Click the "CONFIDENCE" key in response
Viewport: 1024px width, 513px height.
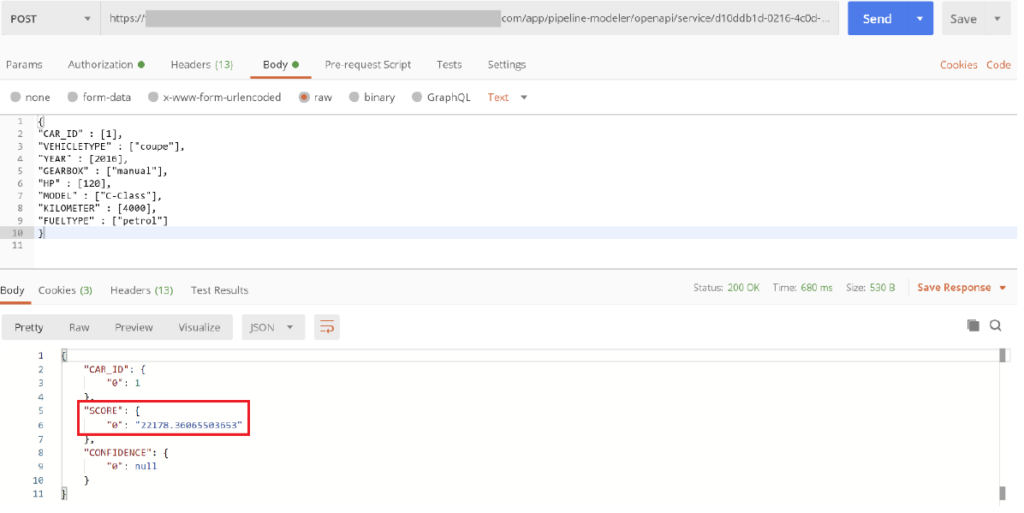point(120,452)
